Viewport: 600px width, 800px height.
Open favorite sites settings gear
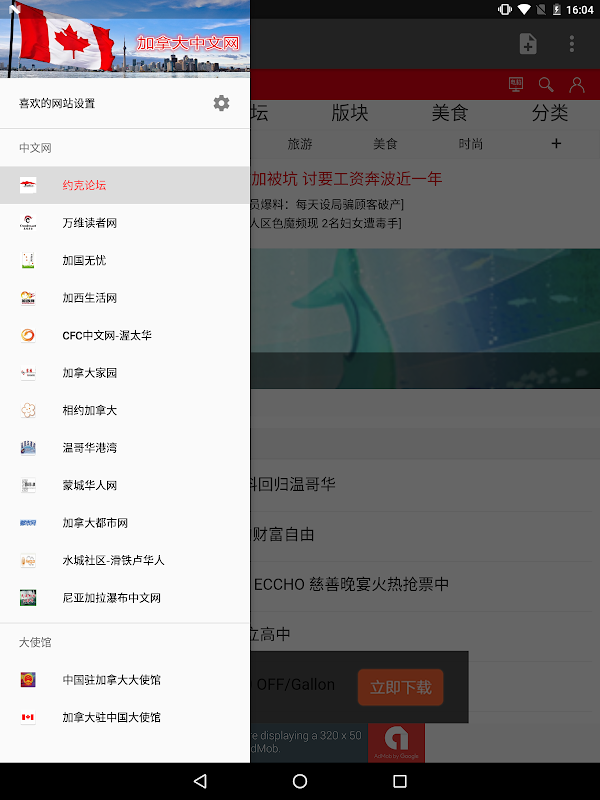pos(221,103)
